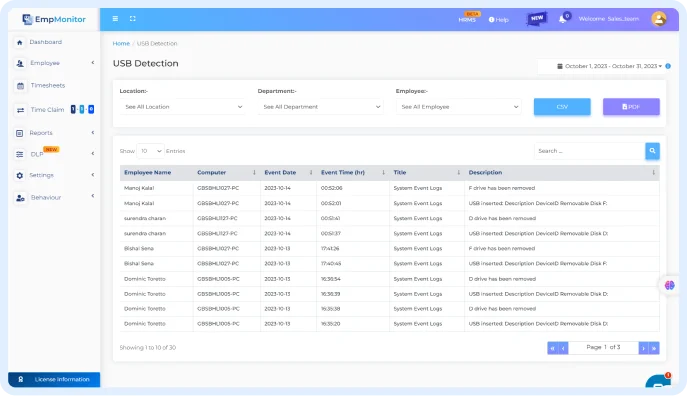The height and width of the screenshot is (396, 687).
Task: Focus the table Search field
Action: coord(590,151)
